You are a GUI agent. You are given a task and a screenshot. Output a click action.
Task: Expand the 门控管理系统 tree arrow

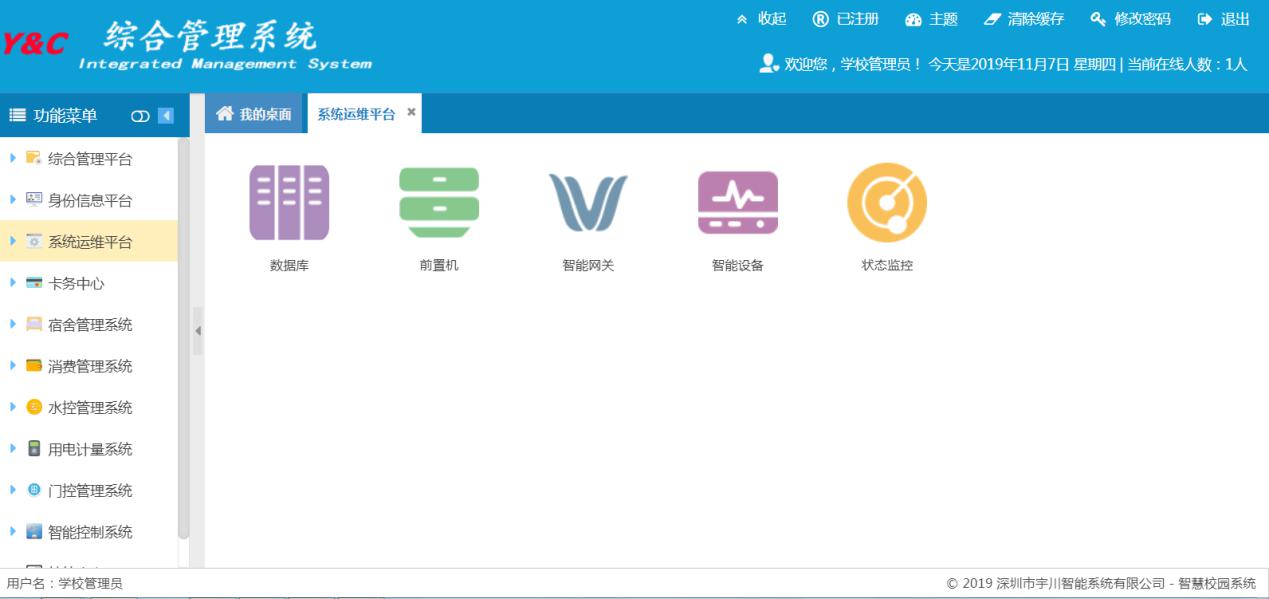(x=13, y=490)
